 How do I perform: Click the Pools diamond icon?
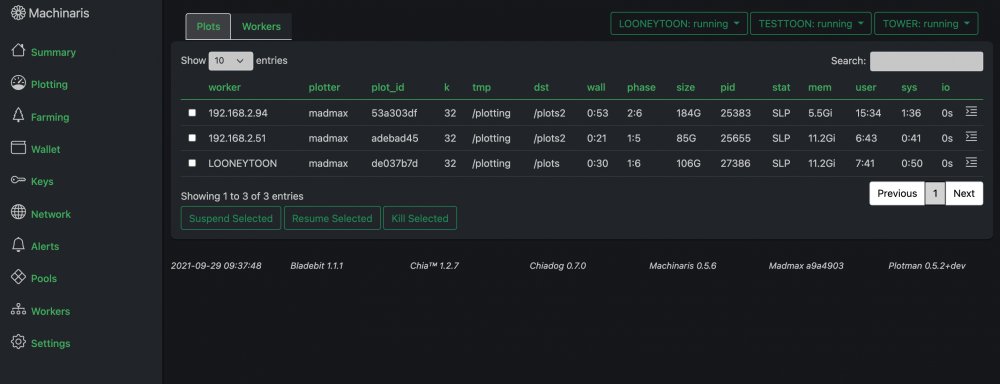pyautogui.click(x=18, y=277)
